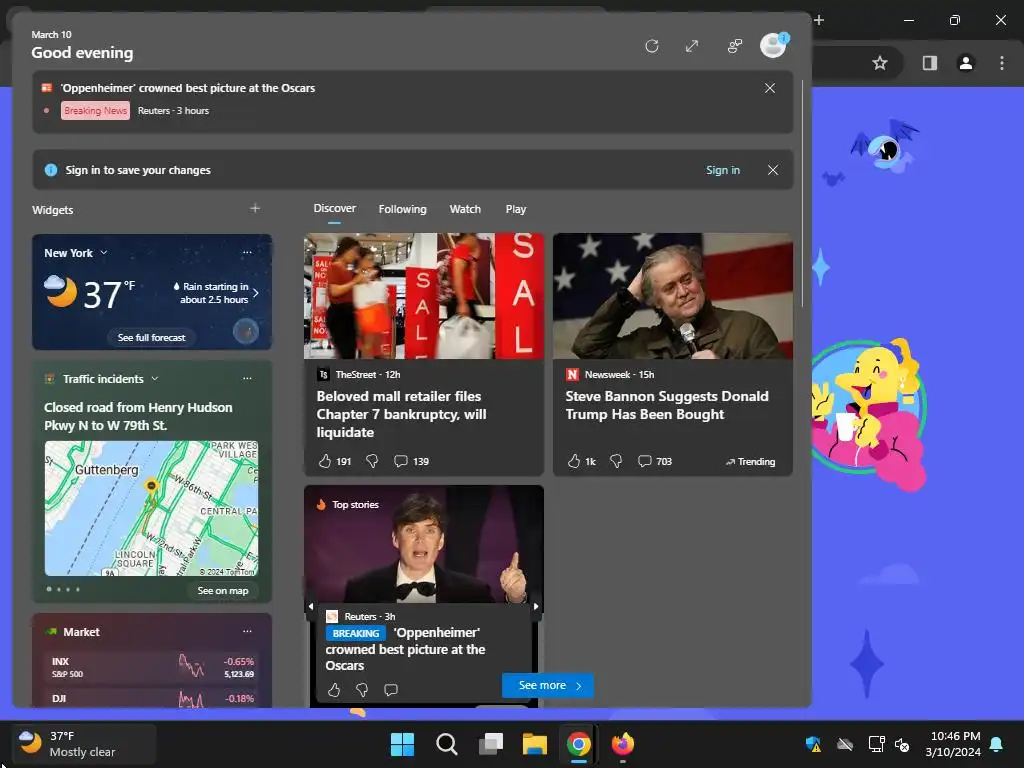Click the Trending label on Bannon article
1024x768 pixels.
pos(750,462)
